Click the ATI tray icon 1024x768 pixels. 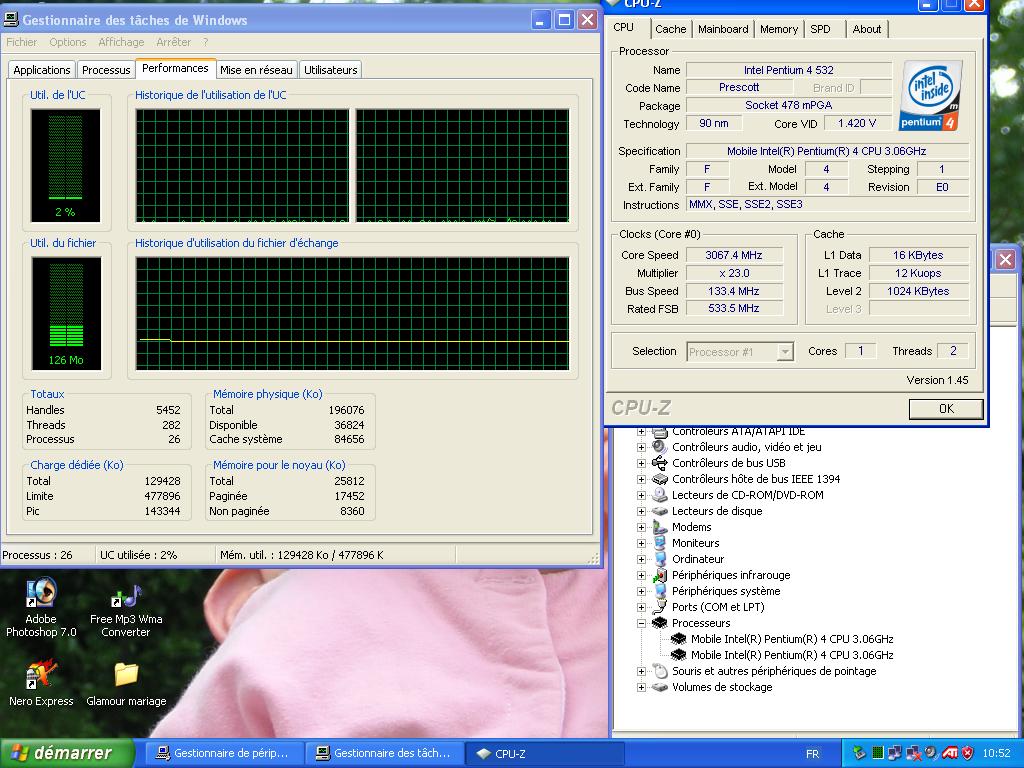coord(950,753)
